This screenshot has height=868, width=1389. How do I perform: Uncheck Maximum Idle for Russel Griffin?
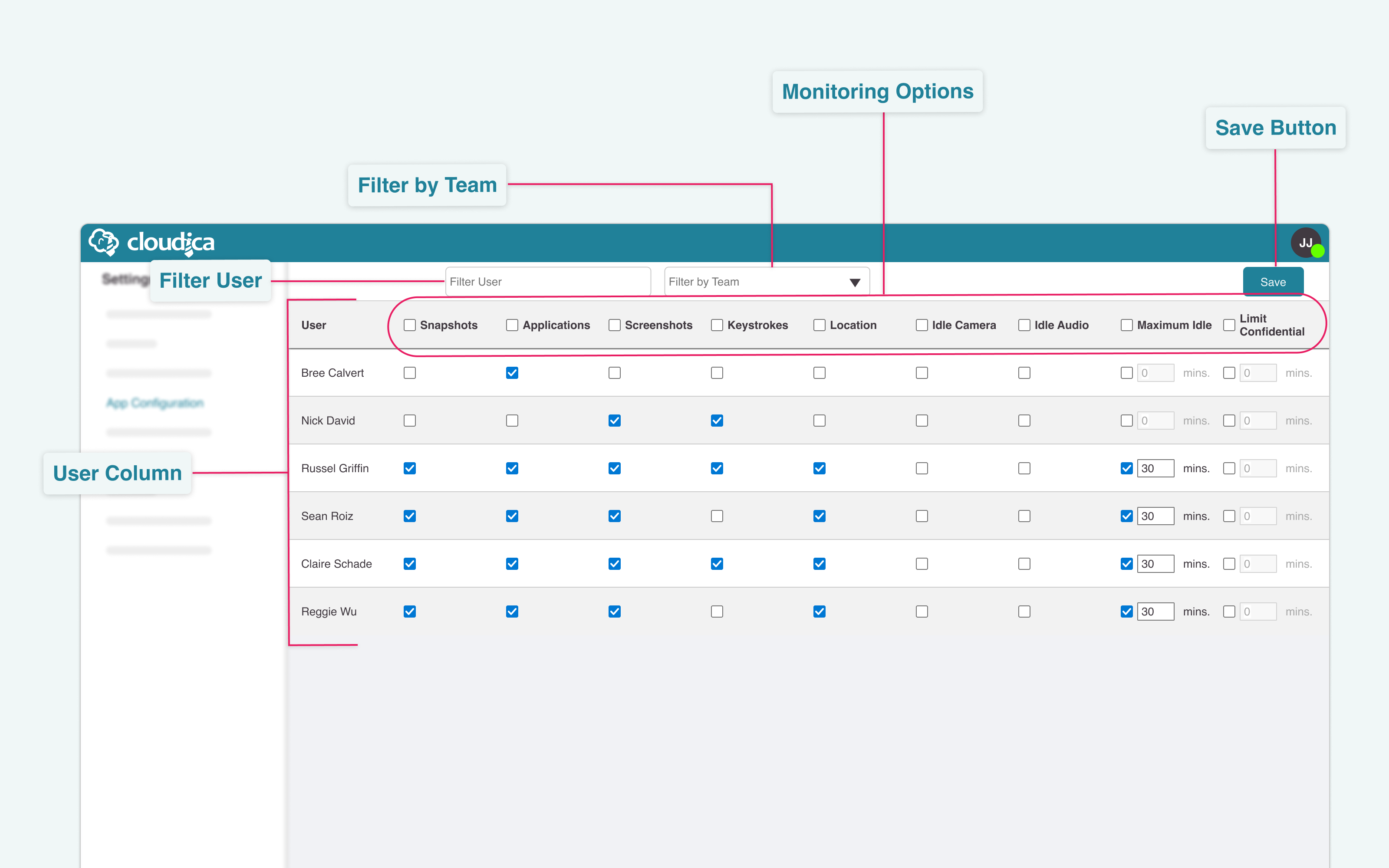pos(1127,468)
